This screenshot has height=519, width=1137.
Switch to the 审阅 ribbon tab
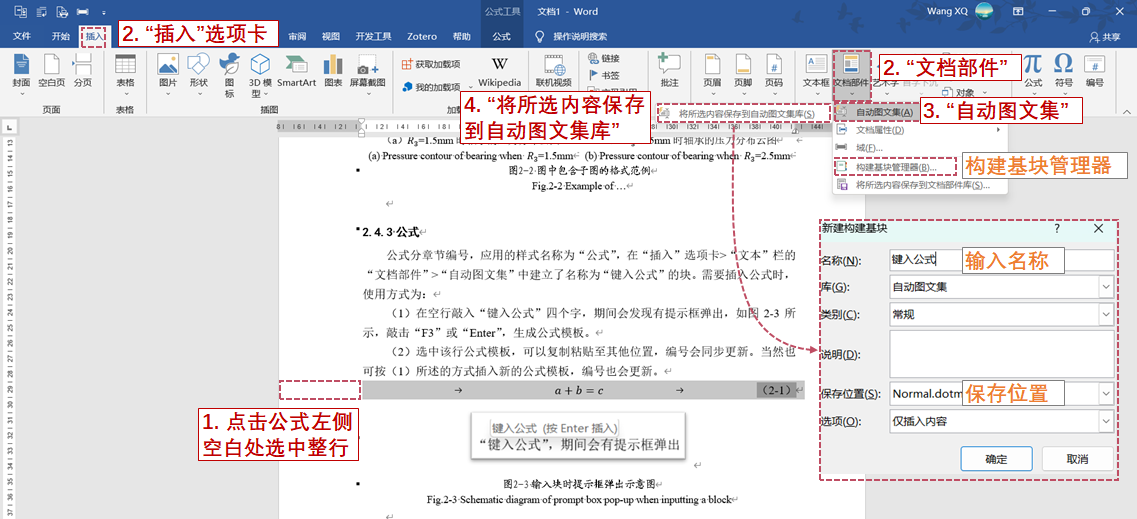[x=297, y=36]
